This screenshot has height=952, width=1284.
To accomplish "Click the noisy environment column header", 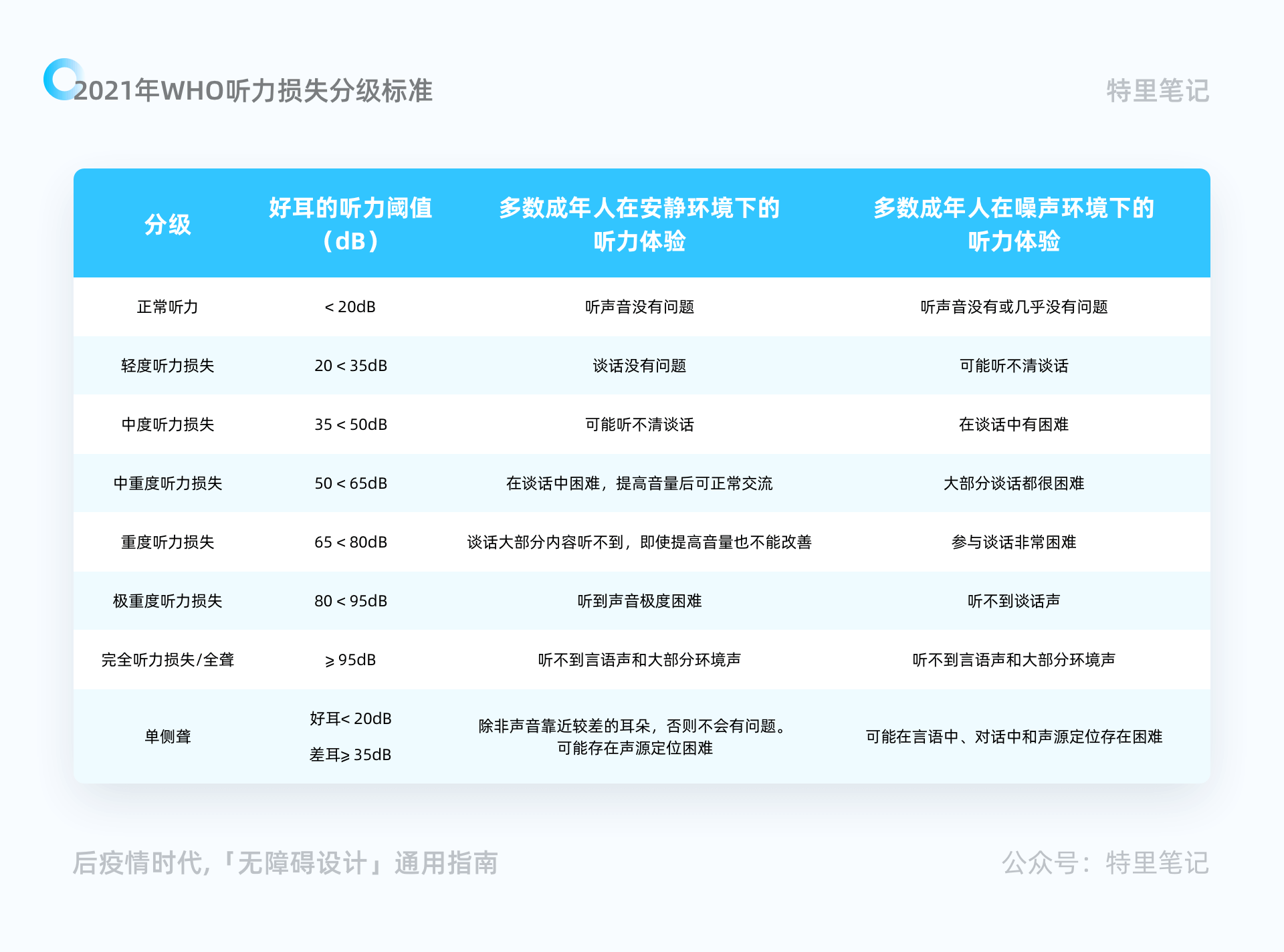I will point(1013,224).
